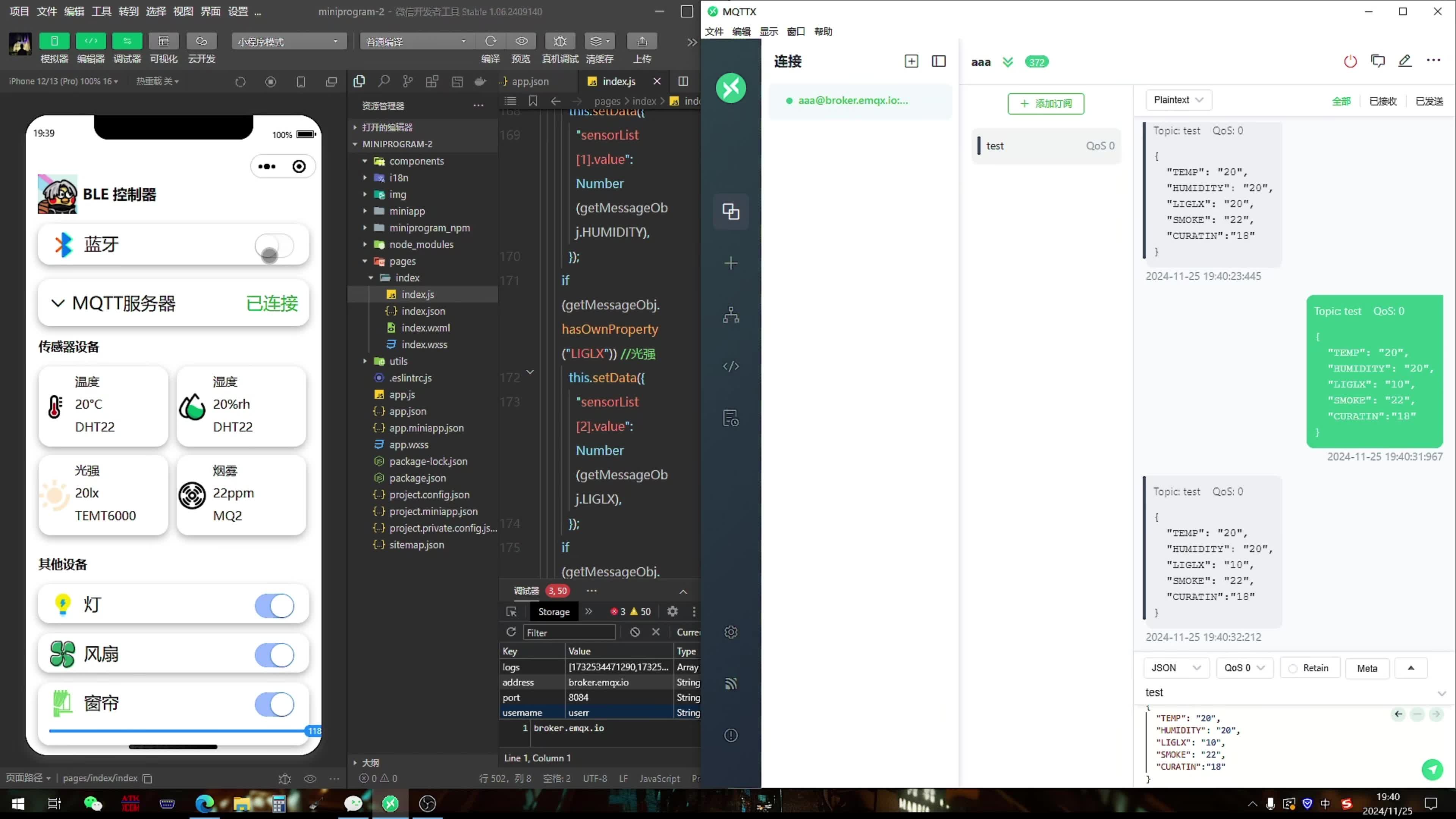Open the 普通编译 compile mode dropdown
Image resolution: width=1456 pixels, height=819 pixels.
417,41
